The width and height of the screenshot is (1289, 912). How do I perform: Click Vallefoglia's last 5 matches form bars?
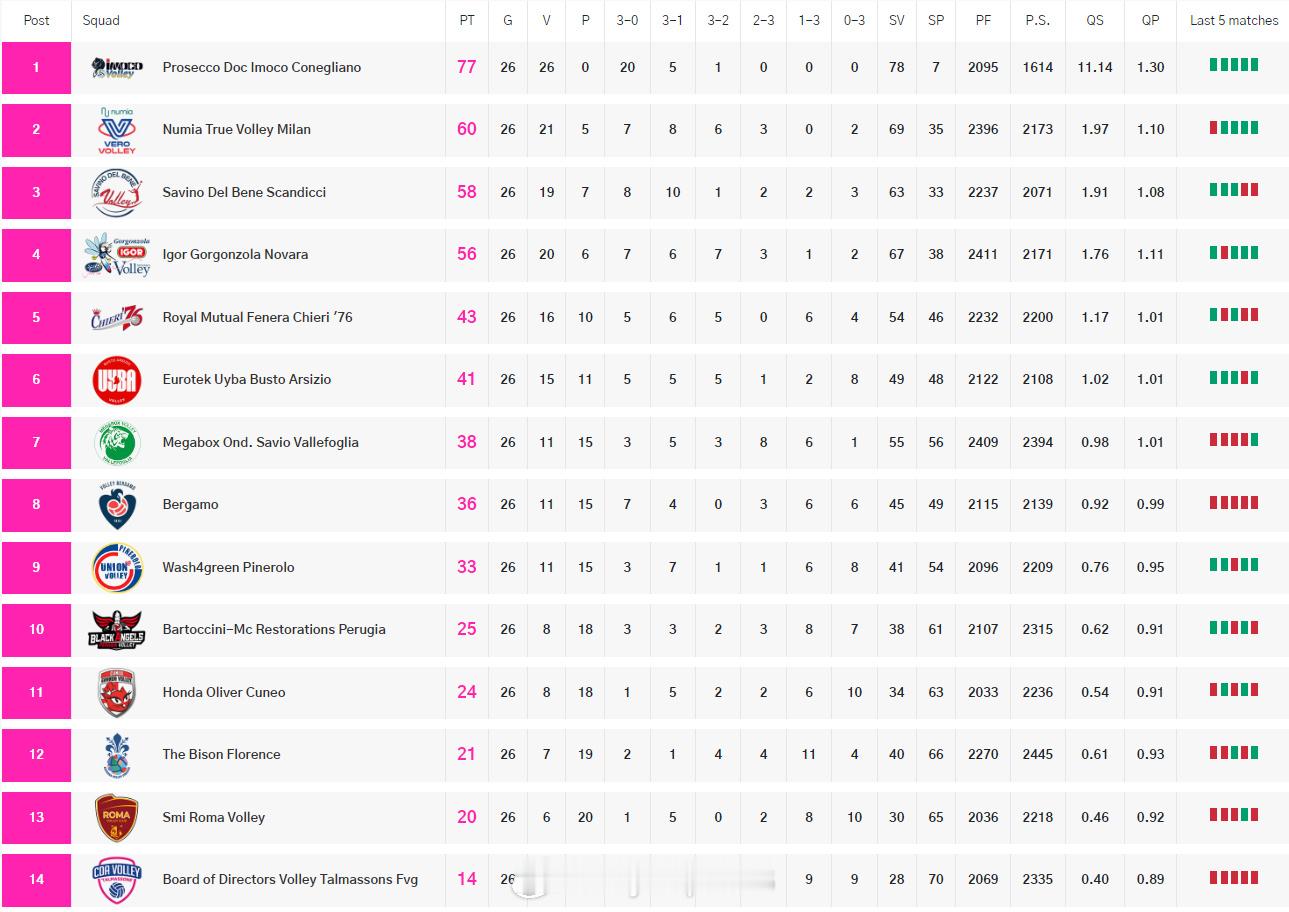1234,440
